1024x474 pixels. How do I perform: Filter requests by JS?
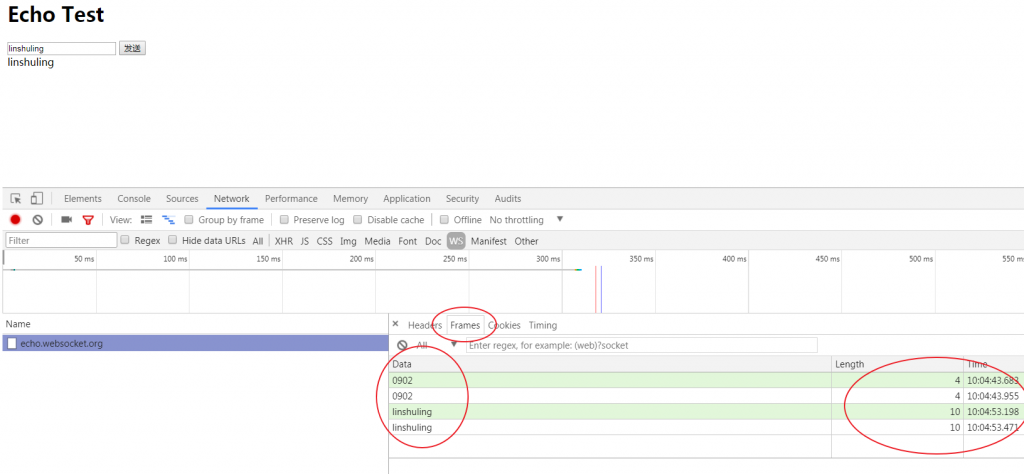point(305,241)
